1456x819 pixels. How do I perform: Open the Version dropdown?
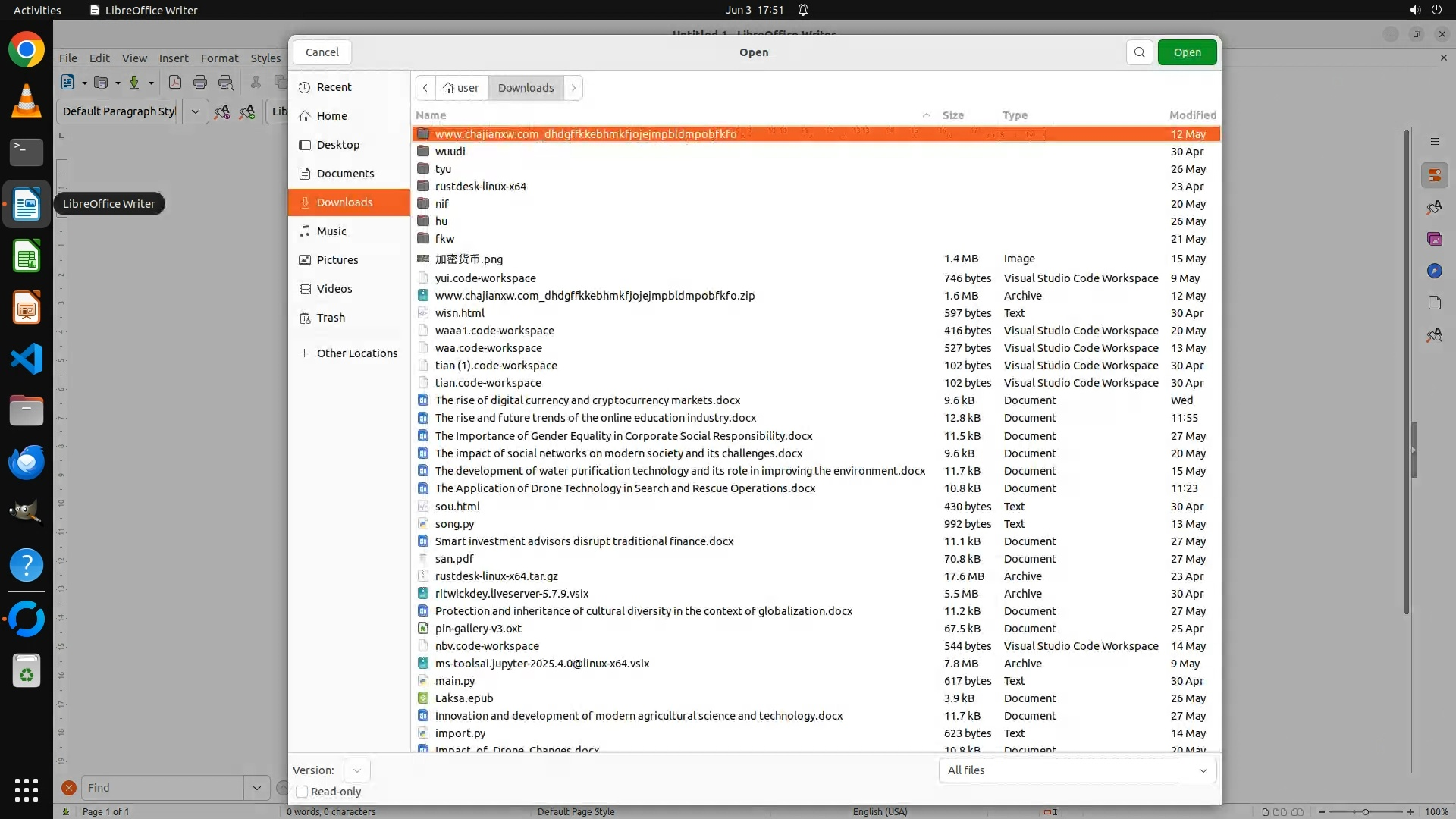click(x=356, y=770)
